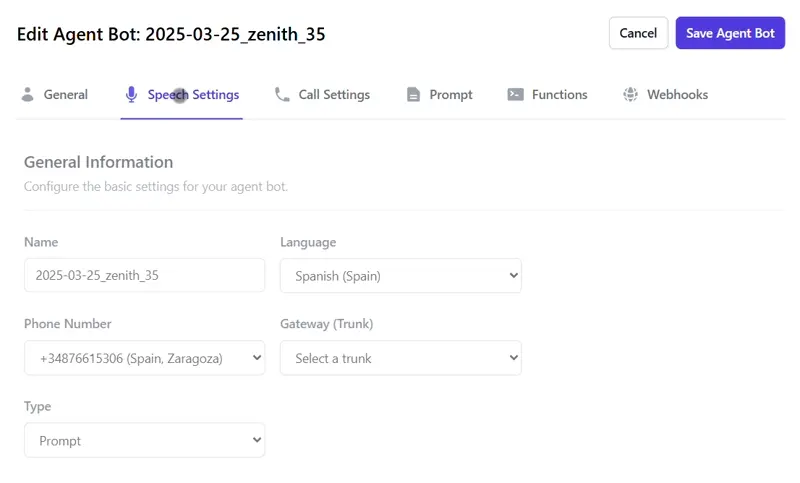
Task: Click the phone handset icon for Call Settings
Action: pyautogui.click(x=282, y=95)
